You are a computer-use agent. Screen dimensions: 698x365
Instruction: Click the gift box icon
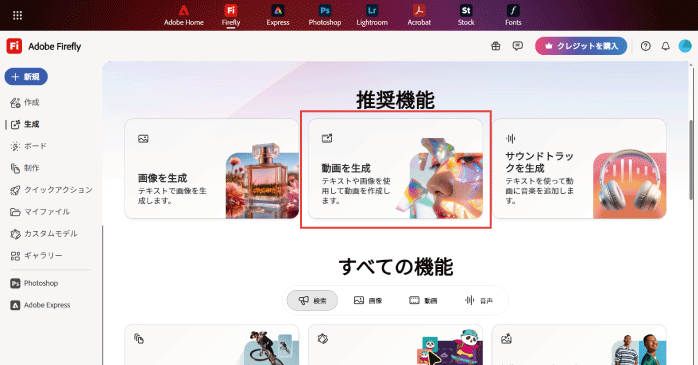click(x=495, y=46)
